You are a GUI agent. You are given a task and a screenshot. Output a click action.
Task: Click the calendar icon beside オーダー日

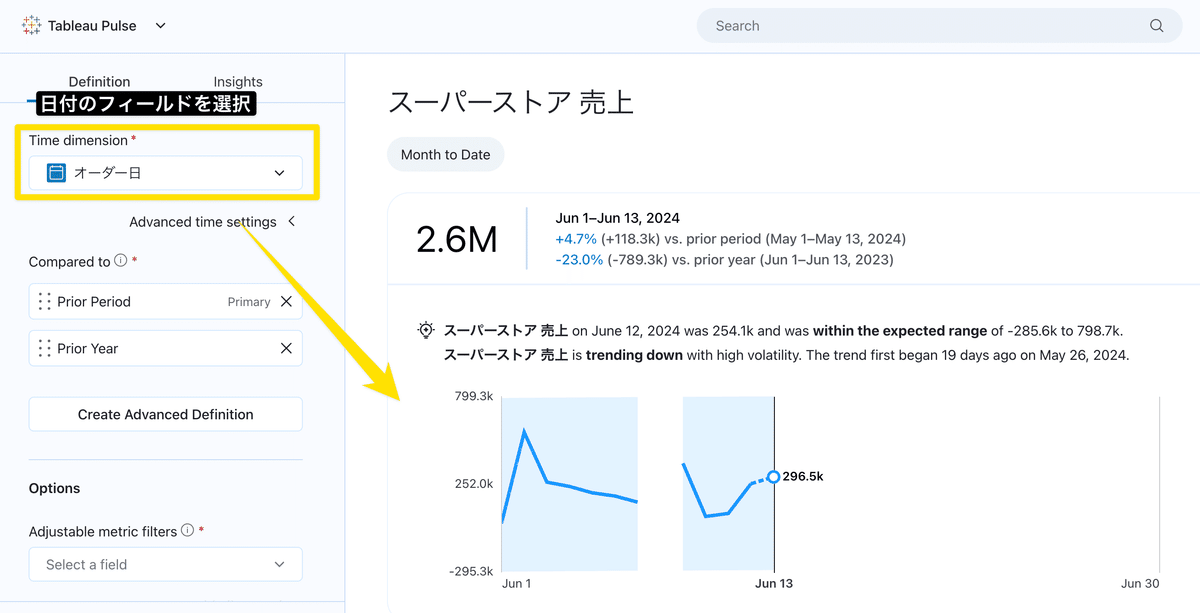coord(56,173)
